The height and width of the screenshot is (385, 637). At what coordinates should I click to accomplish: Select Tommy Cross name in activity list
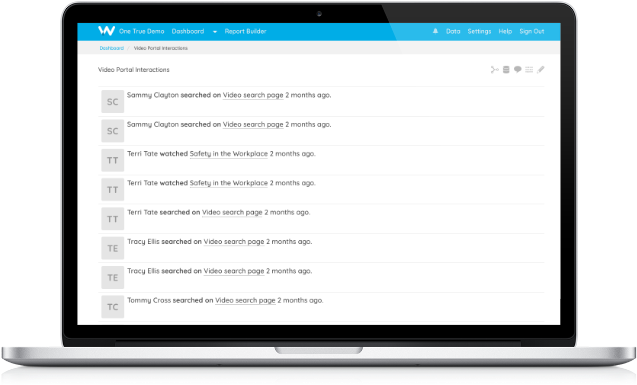[x=149, y=301]
